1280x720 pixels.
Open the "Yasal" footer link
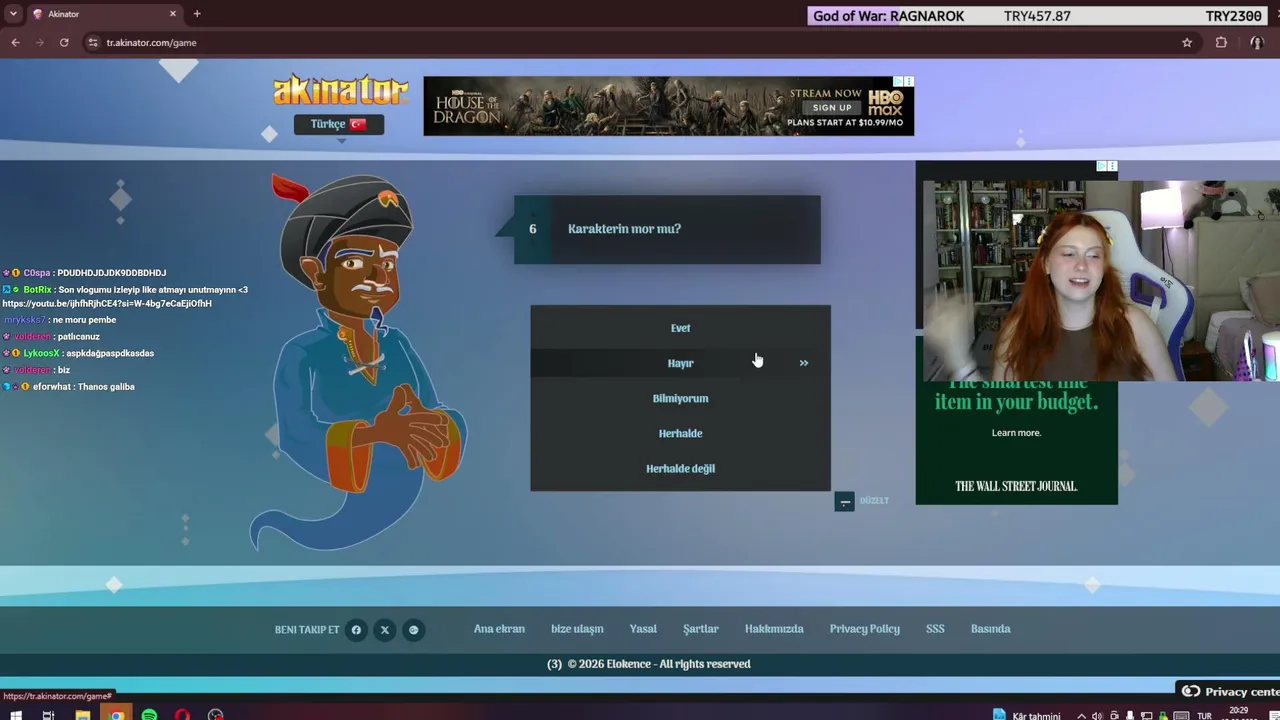click(643, 629)
